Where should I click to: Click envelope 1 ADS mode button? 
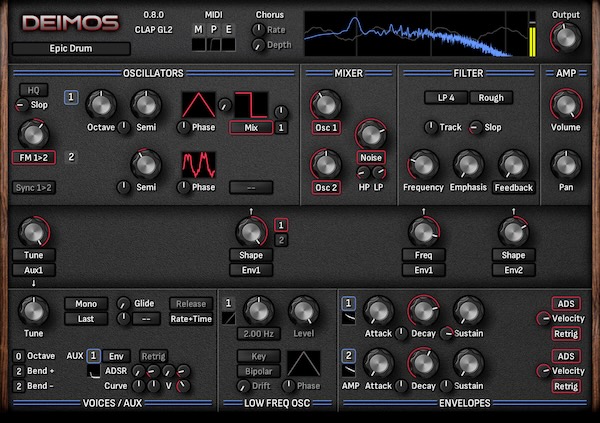coord(566,304)
